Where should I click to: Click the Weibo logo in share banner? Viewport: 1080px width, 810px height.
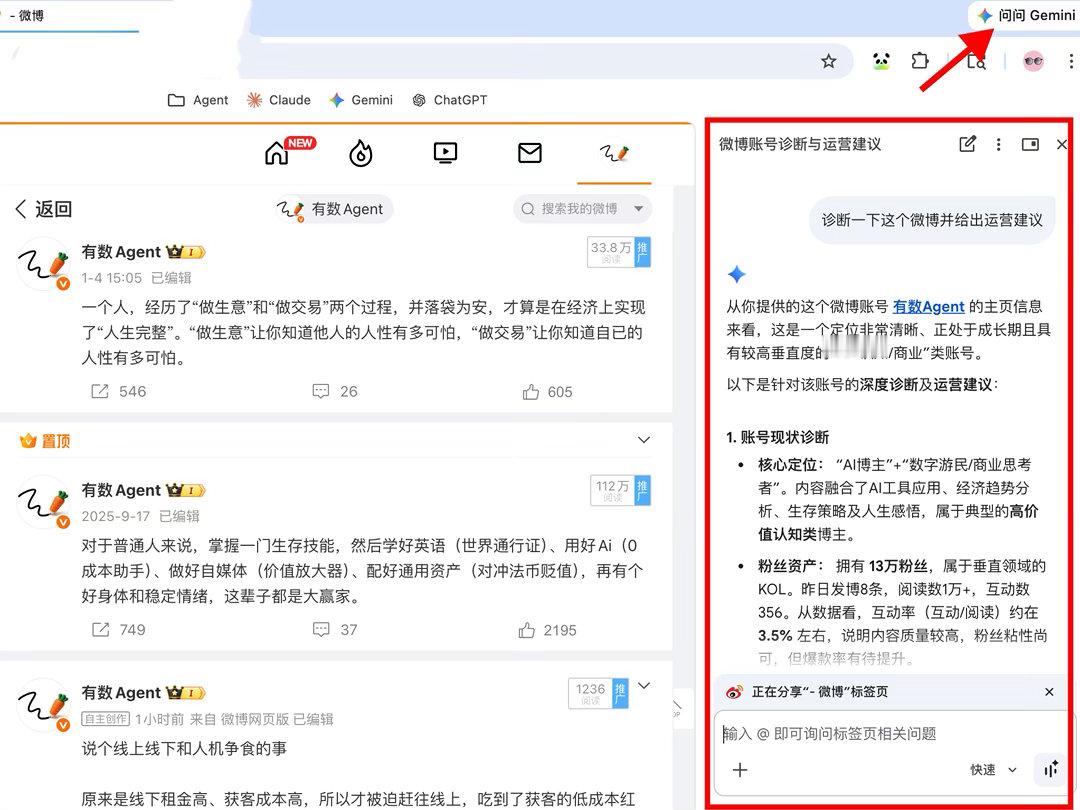[734, 692]
